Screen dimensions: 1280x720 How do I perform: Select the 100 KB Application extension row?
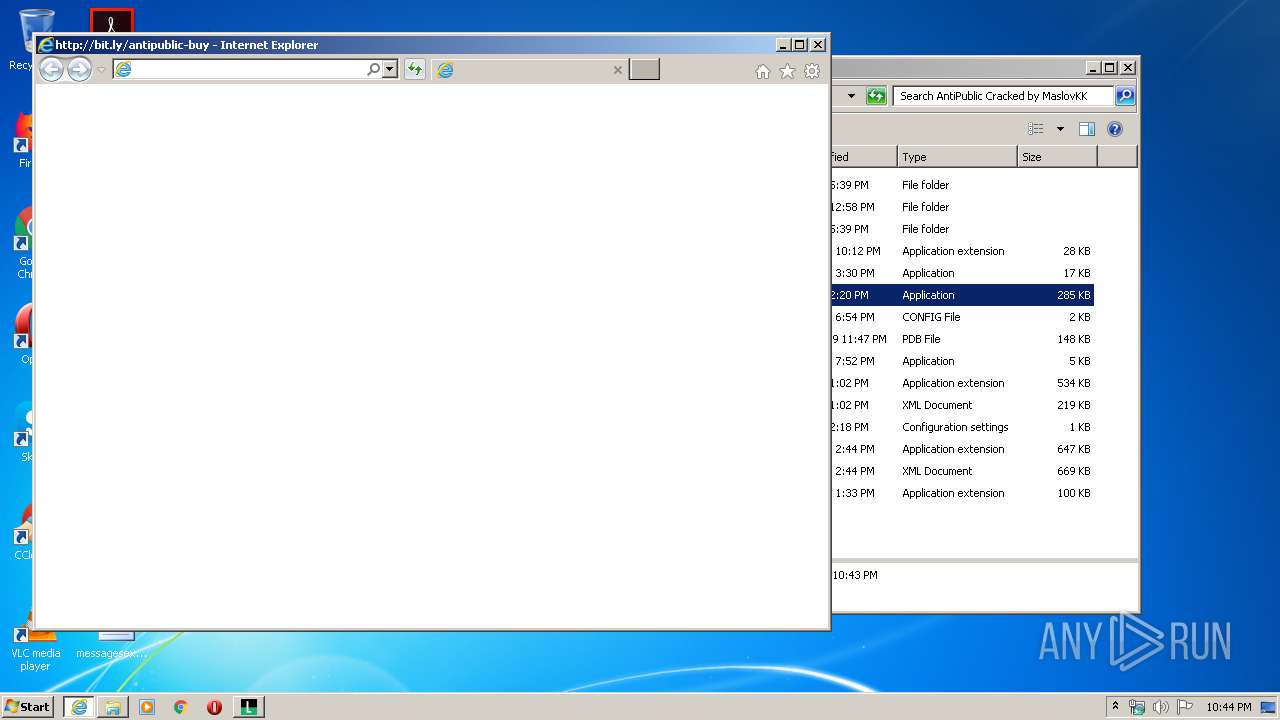point(962,493)
